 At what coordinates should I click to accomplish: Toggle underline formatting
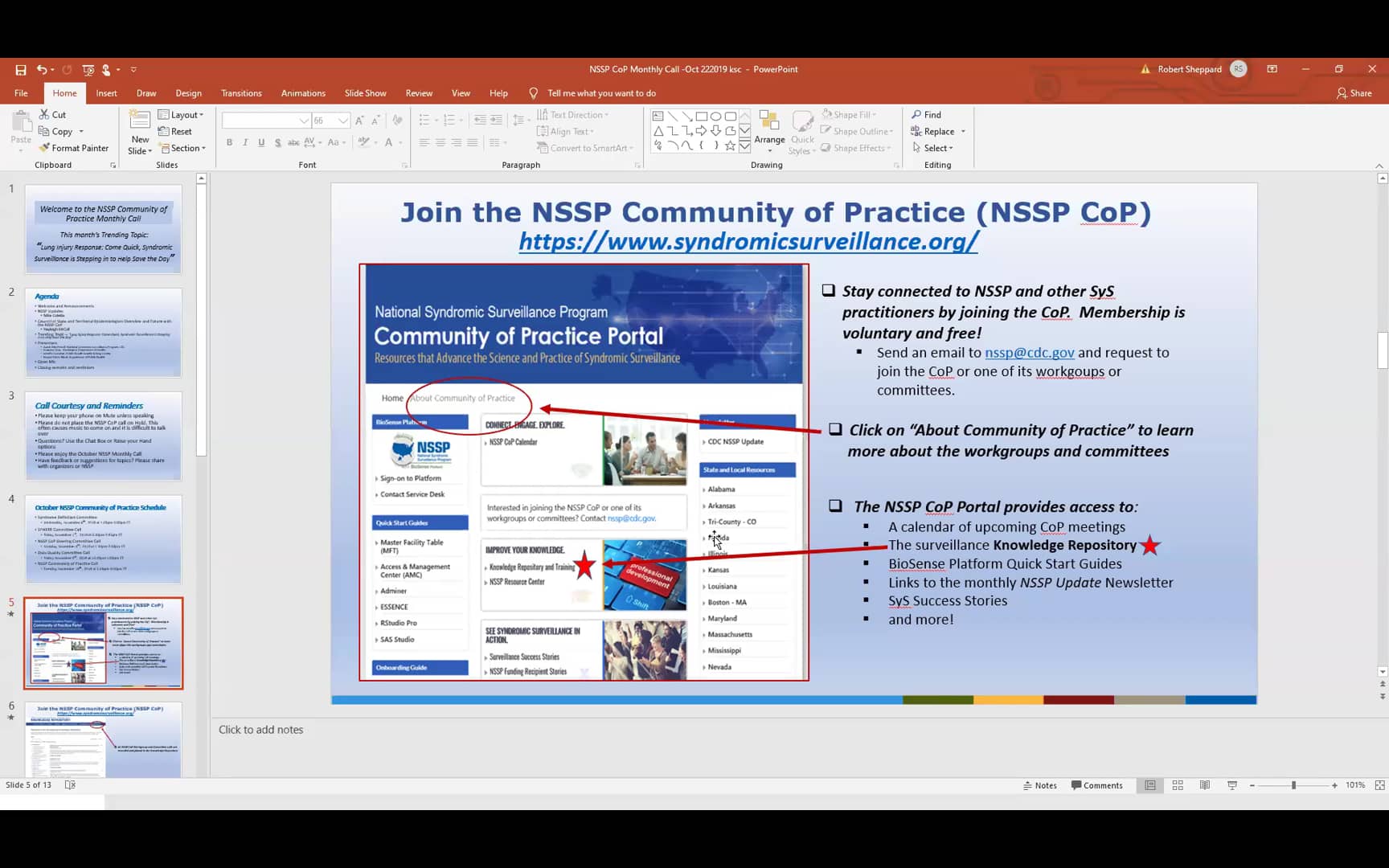(261, 143)
